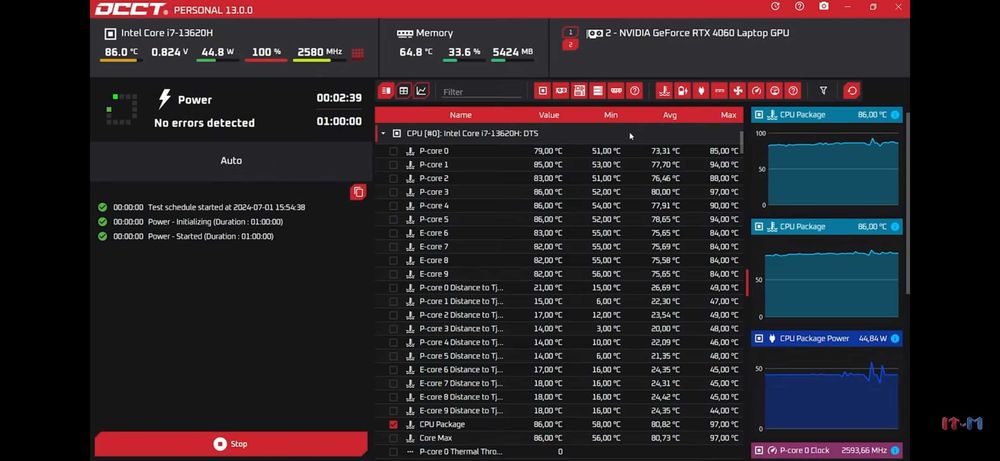Toggle power plug sensor type filter
The height and width of the screenshot is (461, 1000).
701,91
